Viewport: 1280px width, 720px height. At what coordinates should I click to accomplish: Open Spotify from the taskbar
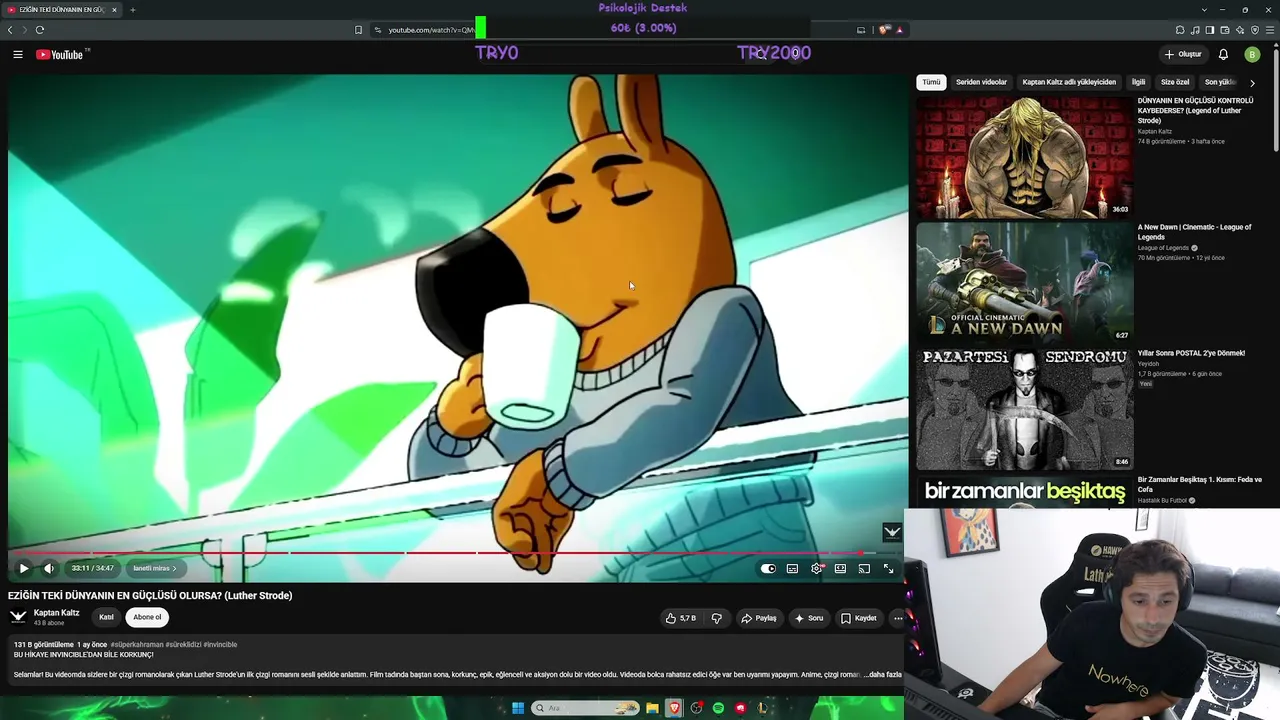(x=718, y=708)
